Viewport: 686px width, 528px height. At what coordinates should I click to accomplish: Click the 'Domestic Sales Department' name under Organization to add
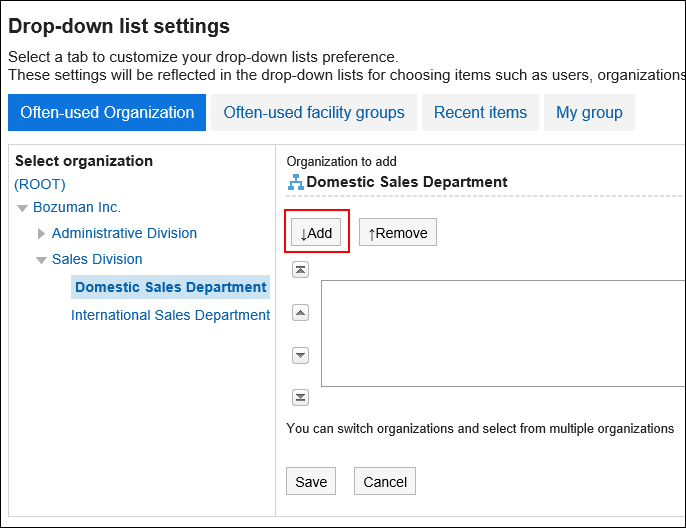407,182
